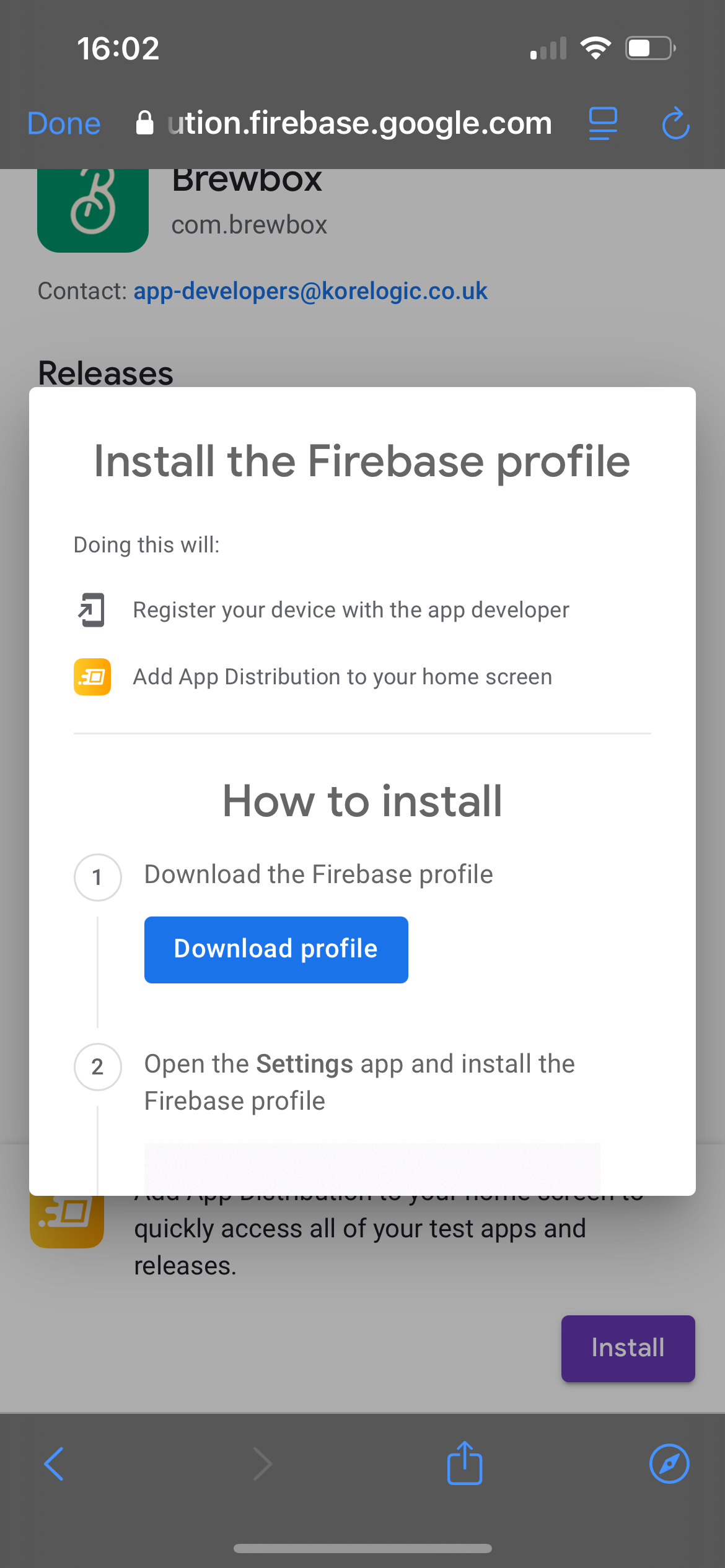Tap the Releases heading
Viewport: 725px width, 1568px height.
click(106, 373)
